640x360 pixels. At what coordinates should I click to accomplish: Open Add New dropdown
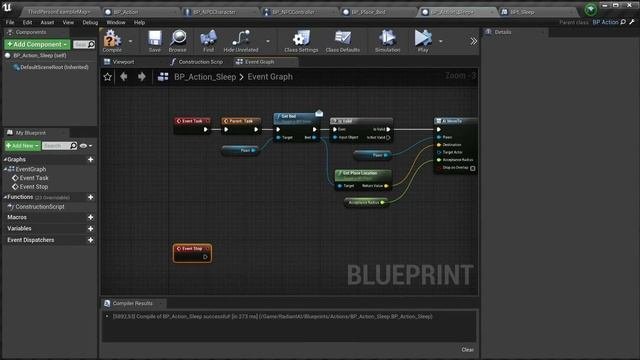[x=22, y=146]
